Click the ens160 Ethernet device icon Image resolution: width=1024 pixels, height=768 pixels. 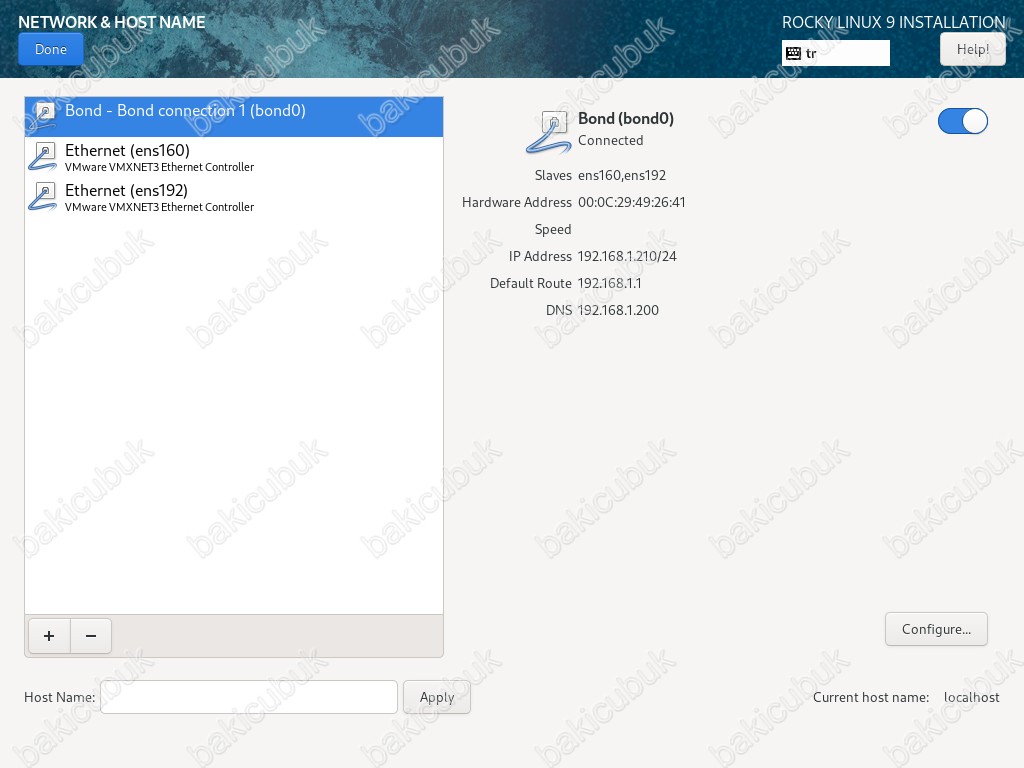pyautogui.click(x=43, y=157)
